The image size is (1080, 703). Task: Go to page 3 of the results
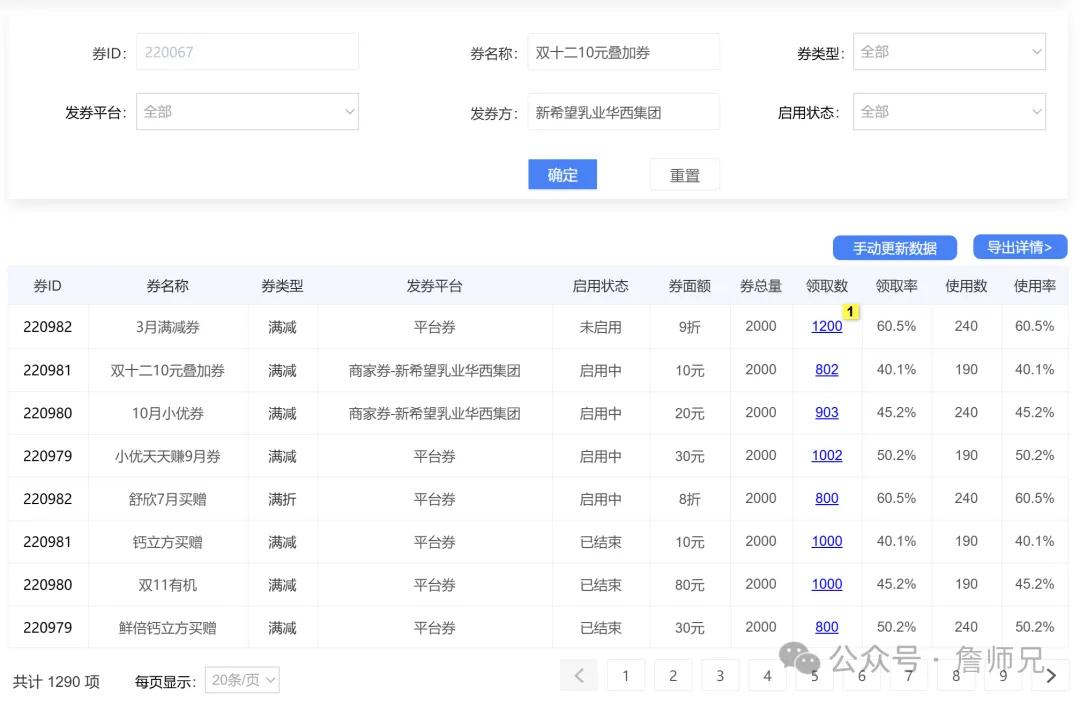pos(720,675)
